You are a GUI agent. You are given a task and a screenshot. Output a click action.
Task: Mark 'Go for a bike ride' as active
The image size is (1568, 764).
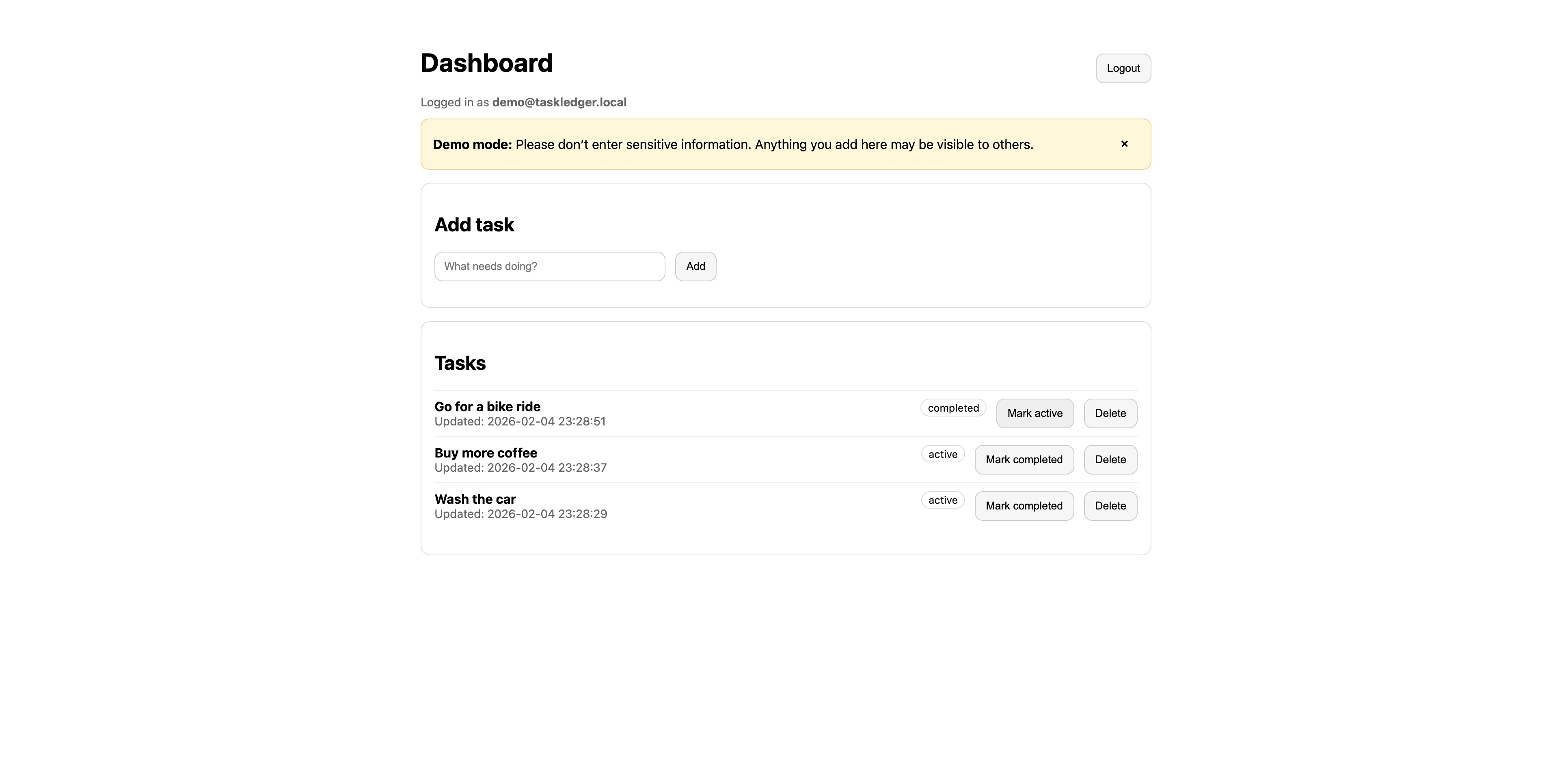click(1034, 413)
